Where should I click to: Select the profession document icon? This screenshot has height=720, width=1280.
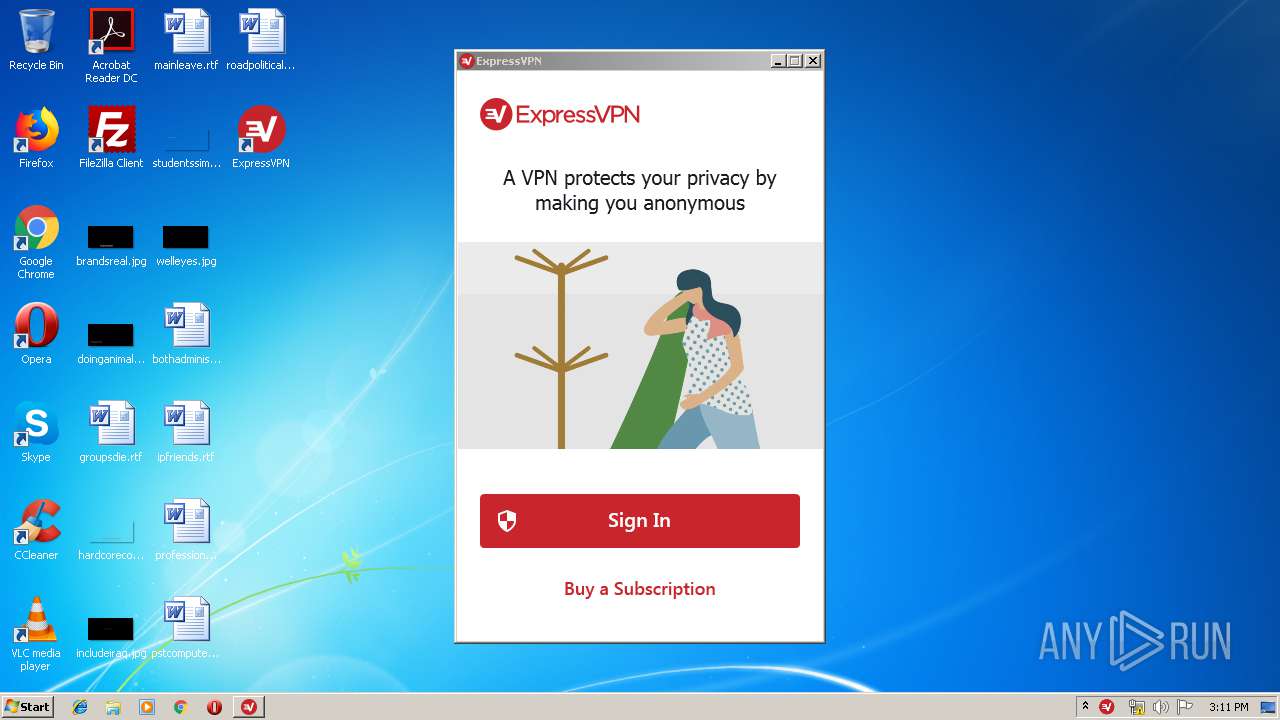click(186, 530)
